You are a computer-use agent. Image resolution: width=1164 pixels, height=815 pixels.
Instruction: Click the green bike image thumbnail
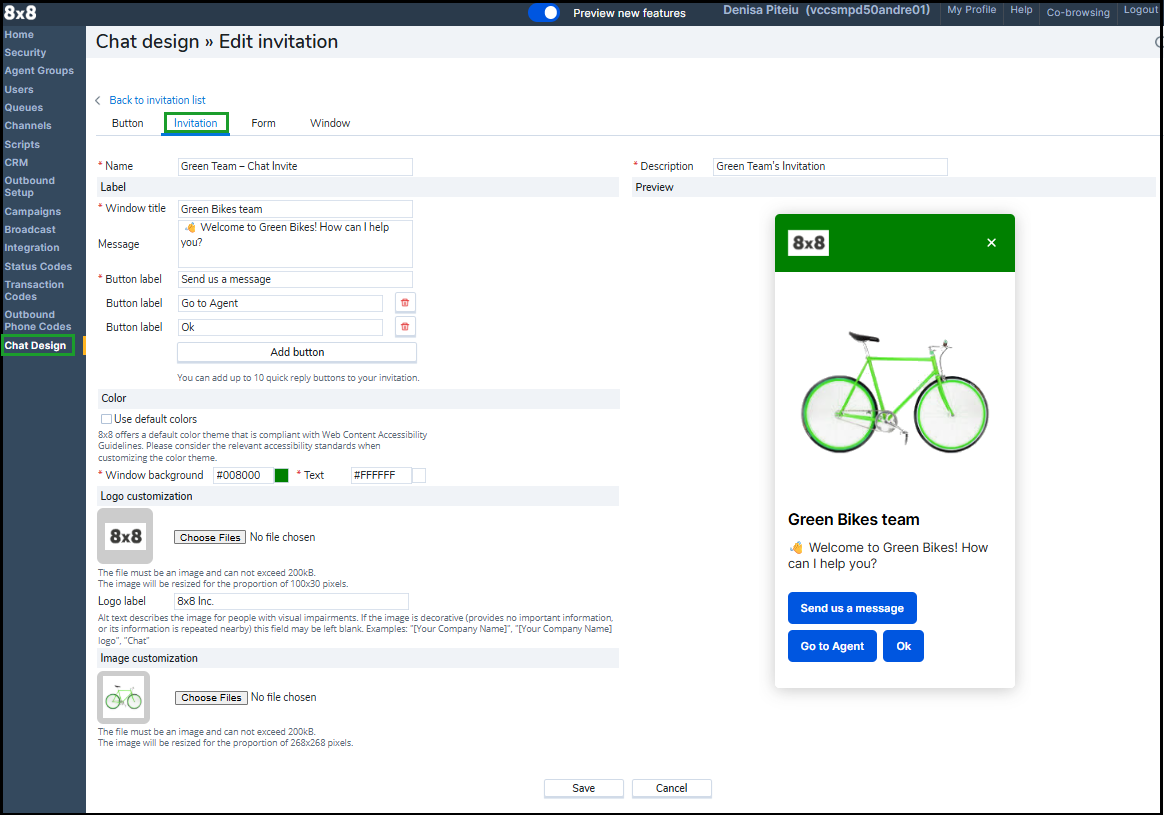click(124, 697)
